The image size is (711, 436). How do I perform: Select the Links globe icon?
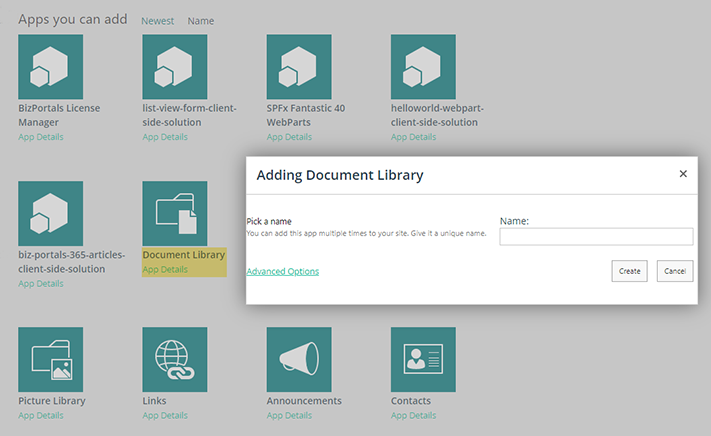(x=175, y=359)
